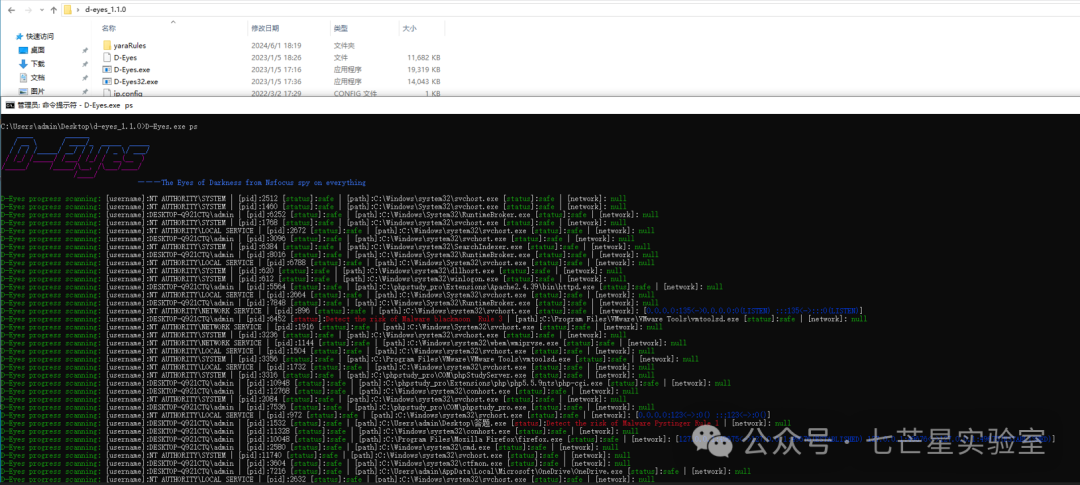Click the Eyes of Darkness tagline text
Viewport: 1080px width, 485px height.
(x=251, y=183)
